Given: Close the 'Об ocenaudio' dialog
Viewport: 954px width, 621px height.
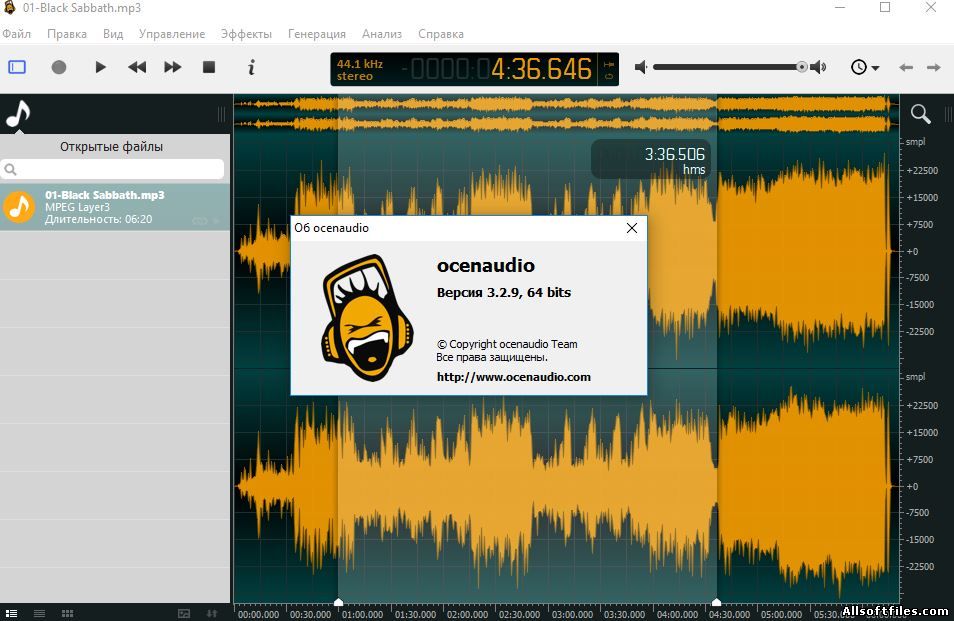Looking at the screenshot, I should 632,227.
